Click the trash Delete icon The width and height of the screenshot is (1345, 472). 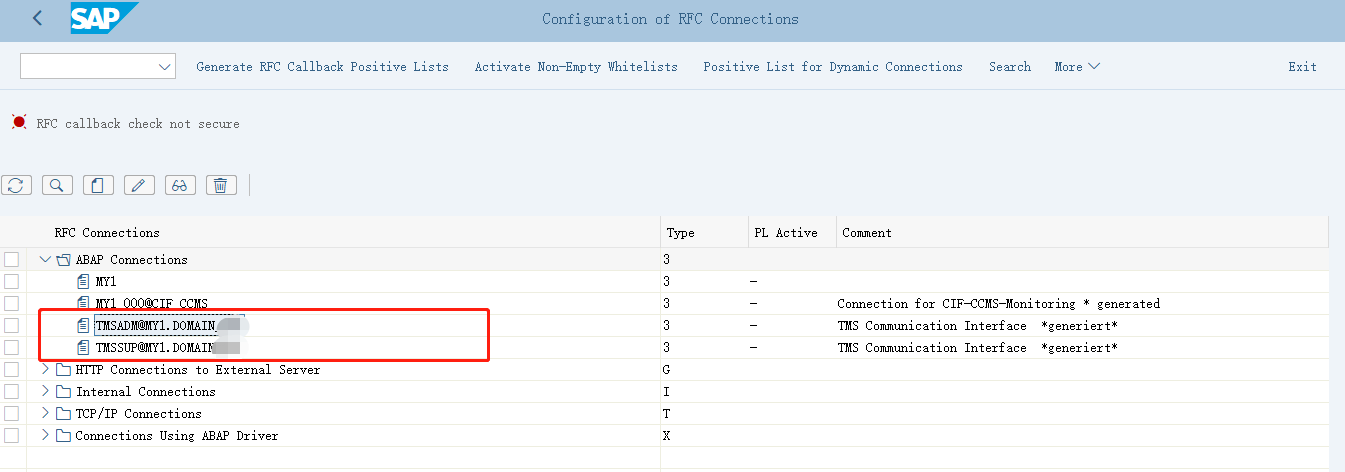[x=221, y=185]
